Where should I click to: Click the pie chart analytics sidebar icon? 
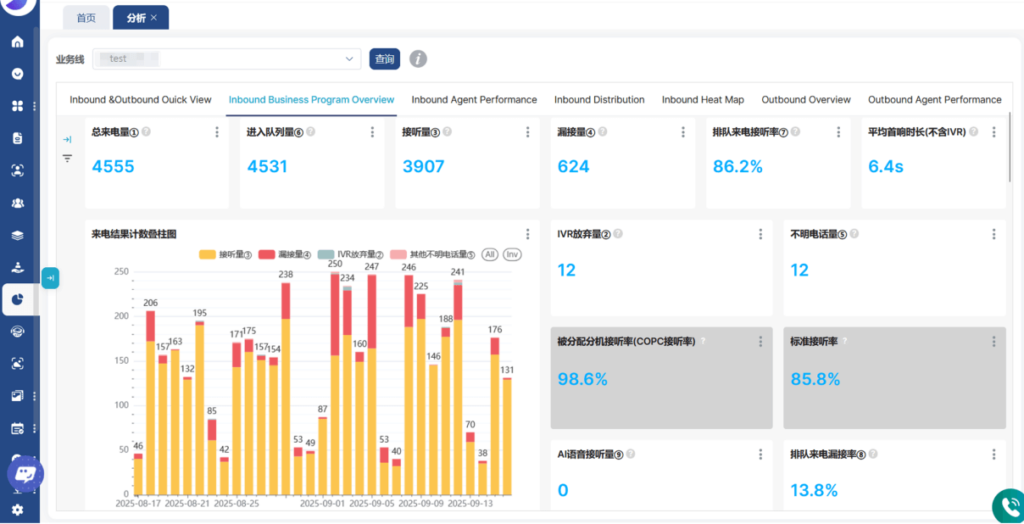17,299
